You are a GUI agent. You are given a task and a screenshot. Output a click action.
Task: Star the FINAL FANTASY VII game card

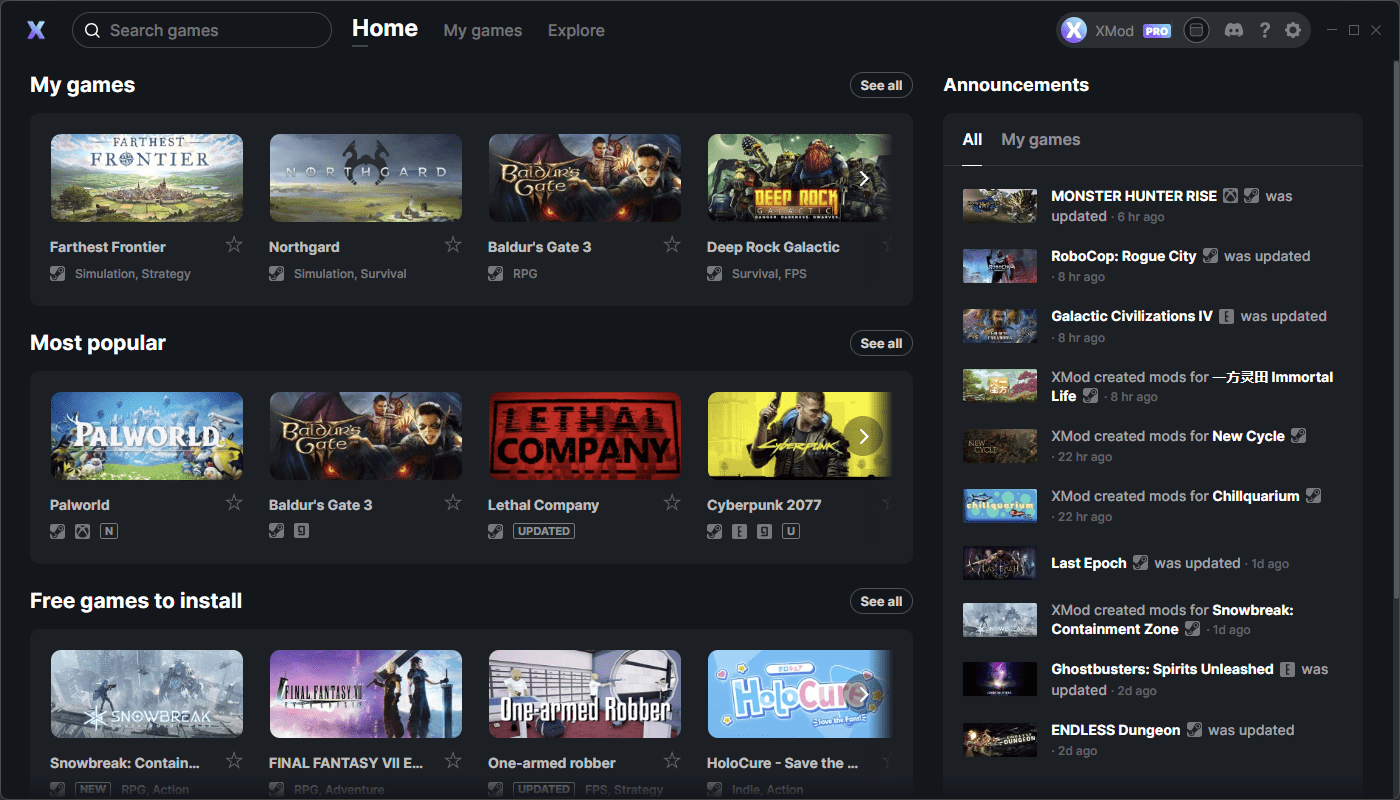point(453,761)
